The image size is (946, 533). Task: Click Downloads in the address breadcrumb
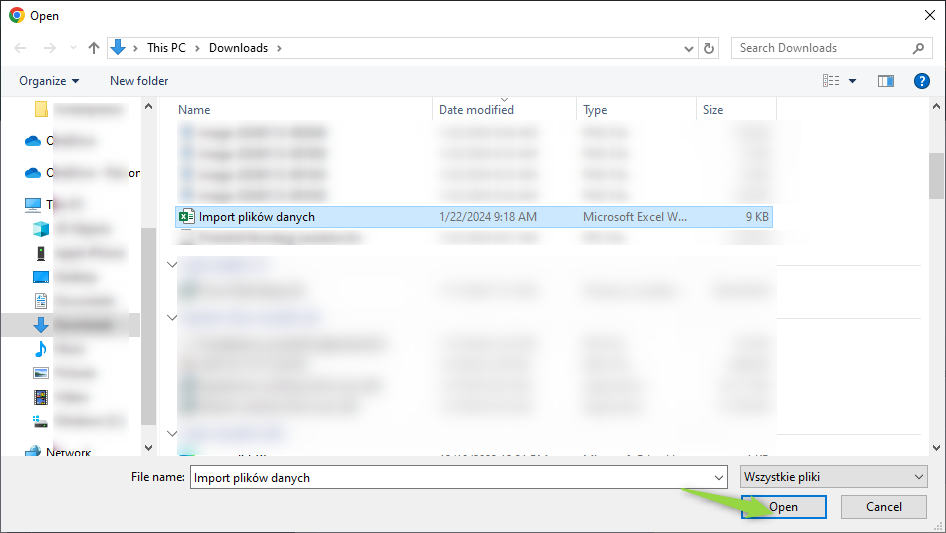point(238,48)
